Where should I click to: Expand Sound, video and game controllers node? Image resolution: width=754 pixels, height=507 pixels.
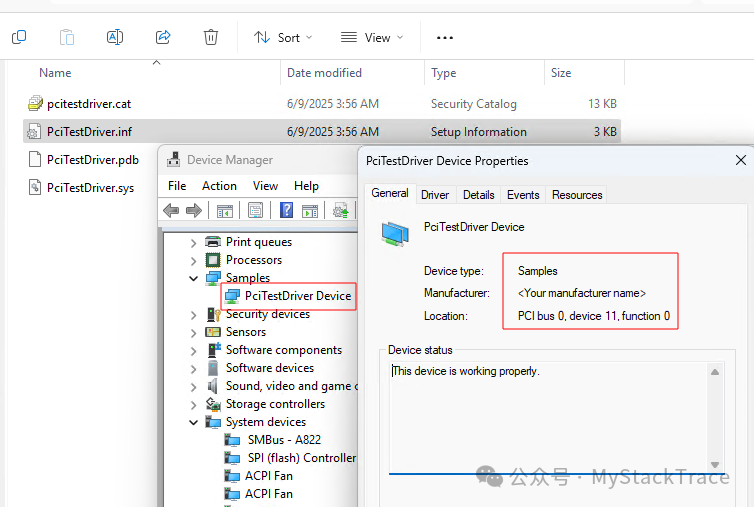(x=193, y=387)
